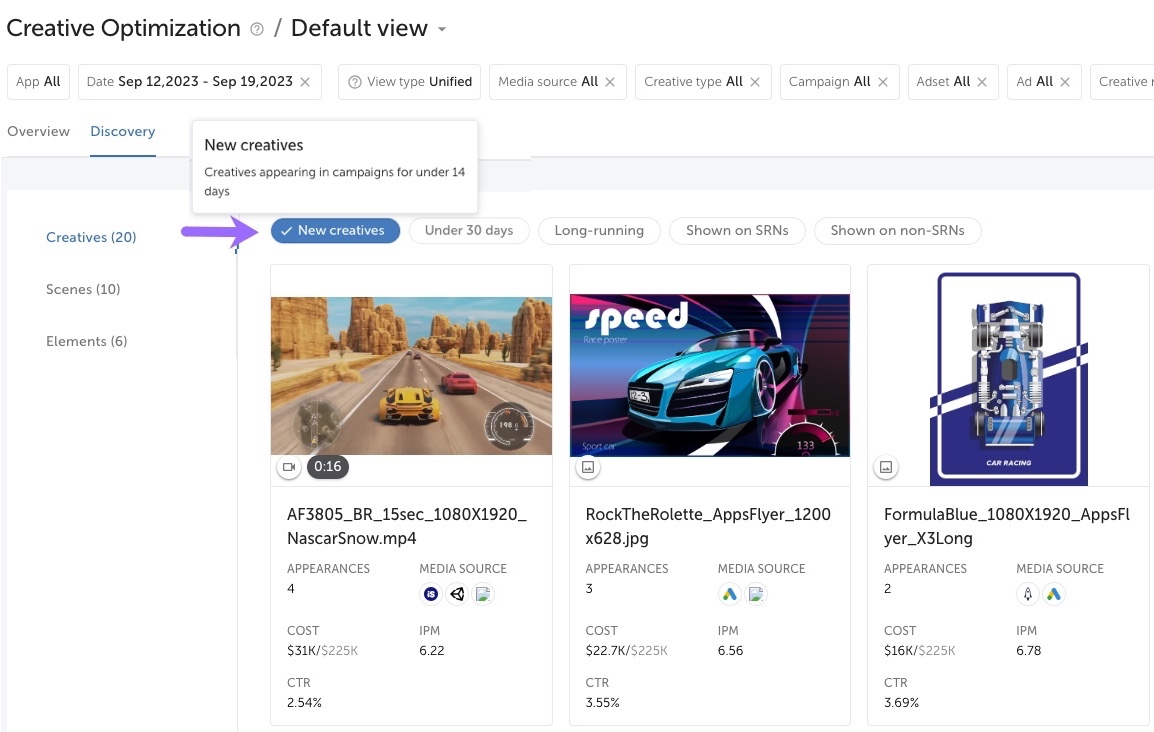Click the $16K/$225K cost value
Image resolution: width=1154 pixels, height=732 pixels.
pyautogui.click(x=919, y=650)
